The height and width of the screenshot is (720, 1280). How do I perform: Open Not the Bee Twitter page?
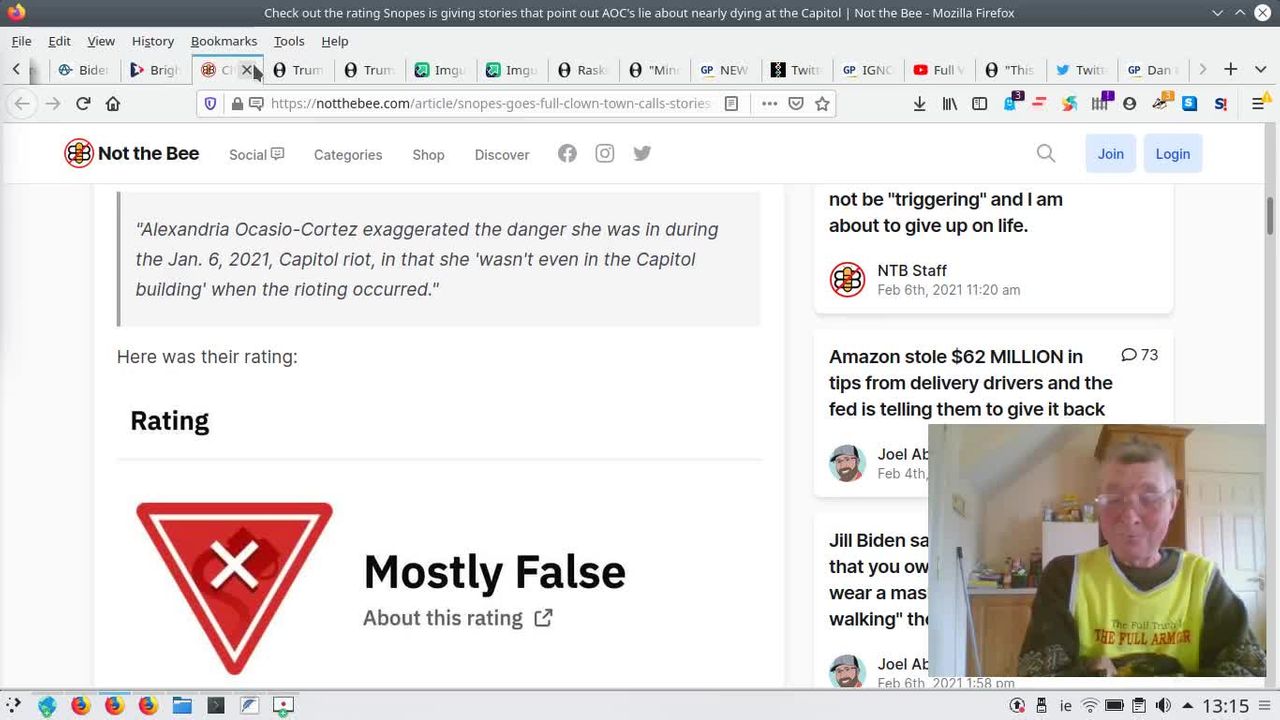pyautogui.click(x=642, y=153)
